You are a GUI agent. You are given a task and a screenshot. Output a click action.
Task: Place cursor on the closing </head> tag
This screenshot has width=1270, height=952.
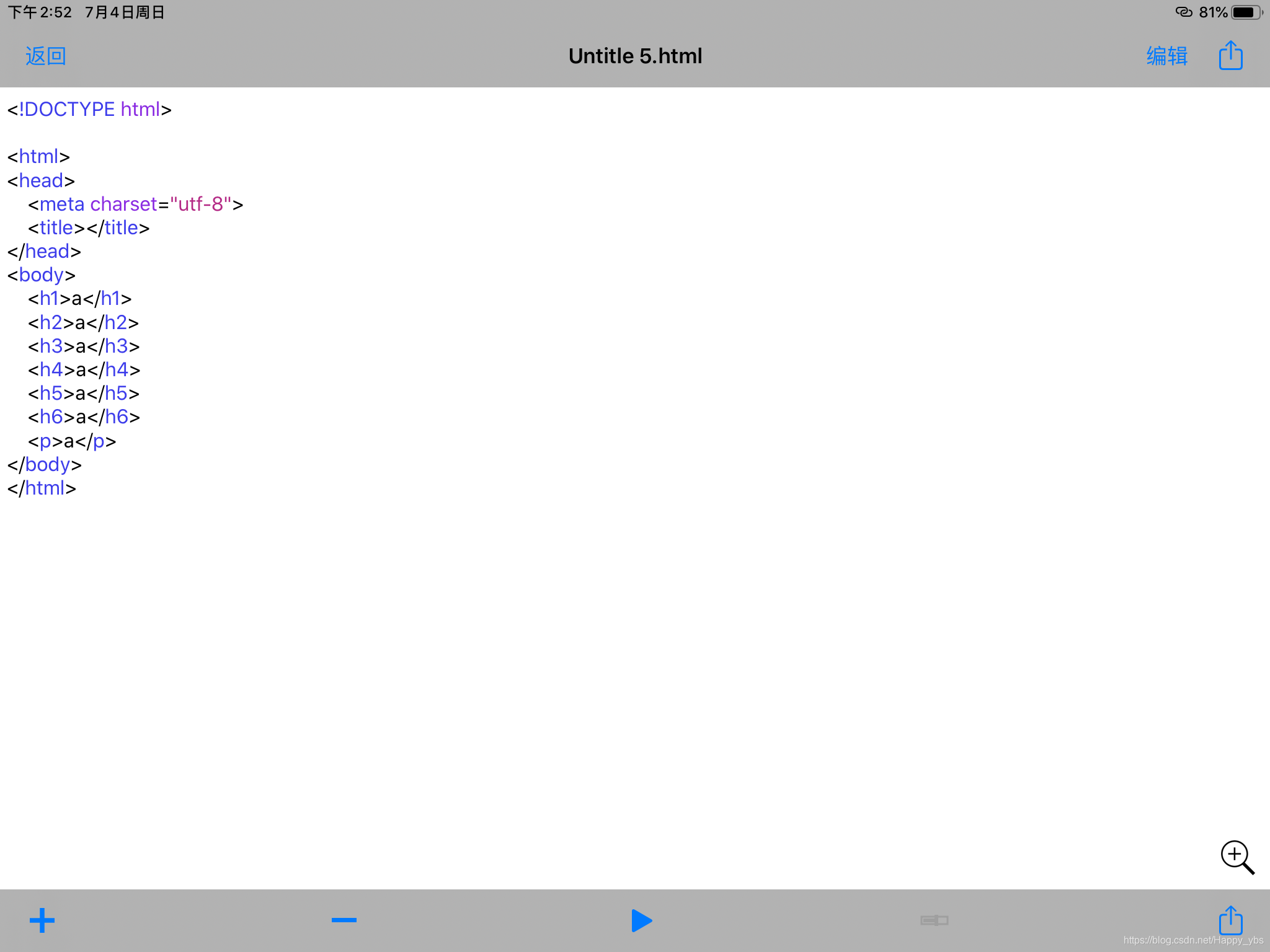click(x=44, y=252)
